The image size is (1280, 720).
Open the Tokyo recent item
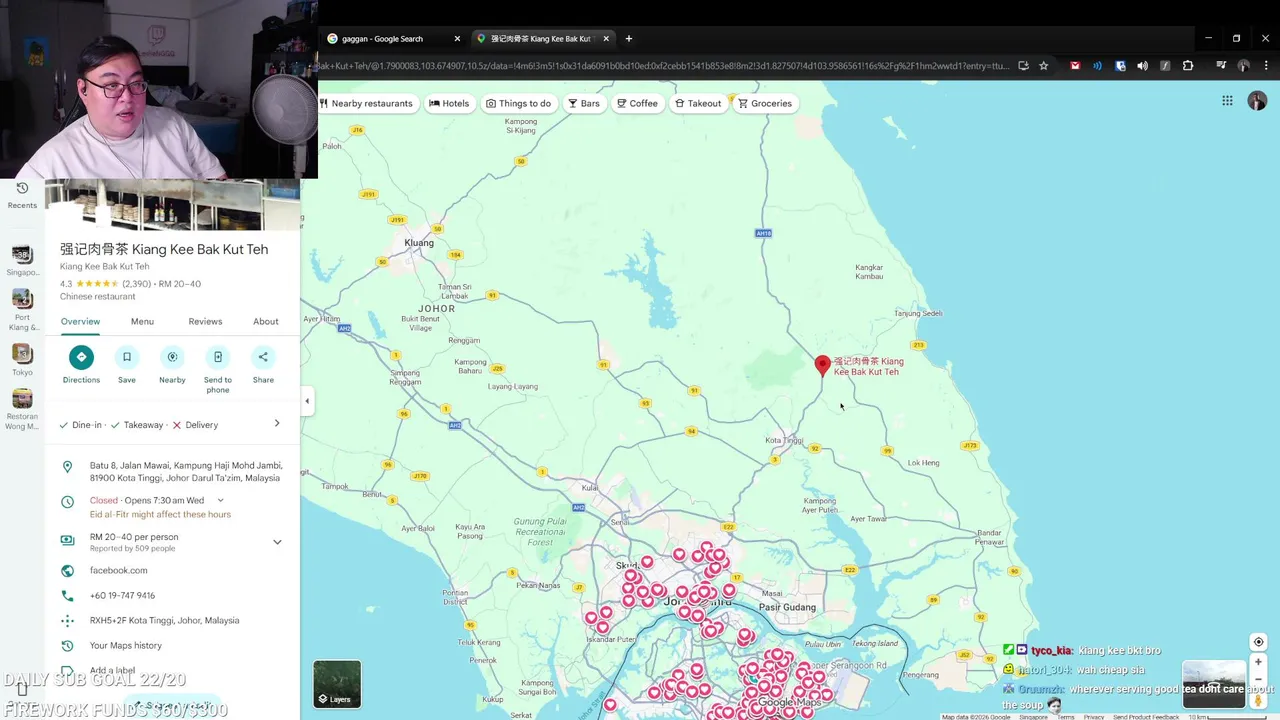[22, 360]
